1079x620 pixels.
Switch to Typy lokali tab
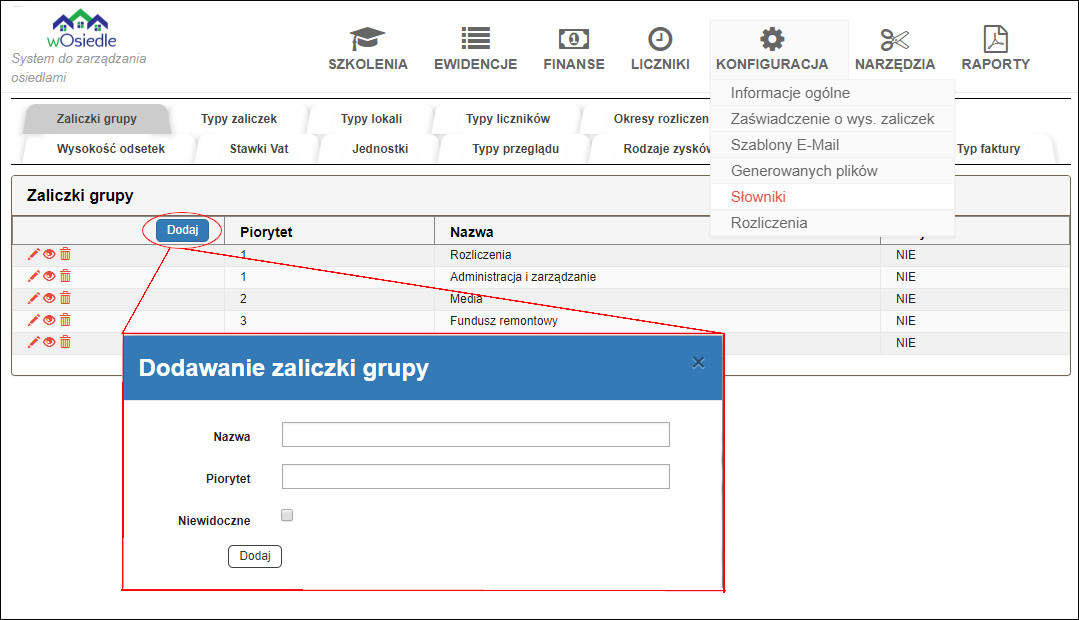click(x=371, y=118)
